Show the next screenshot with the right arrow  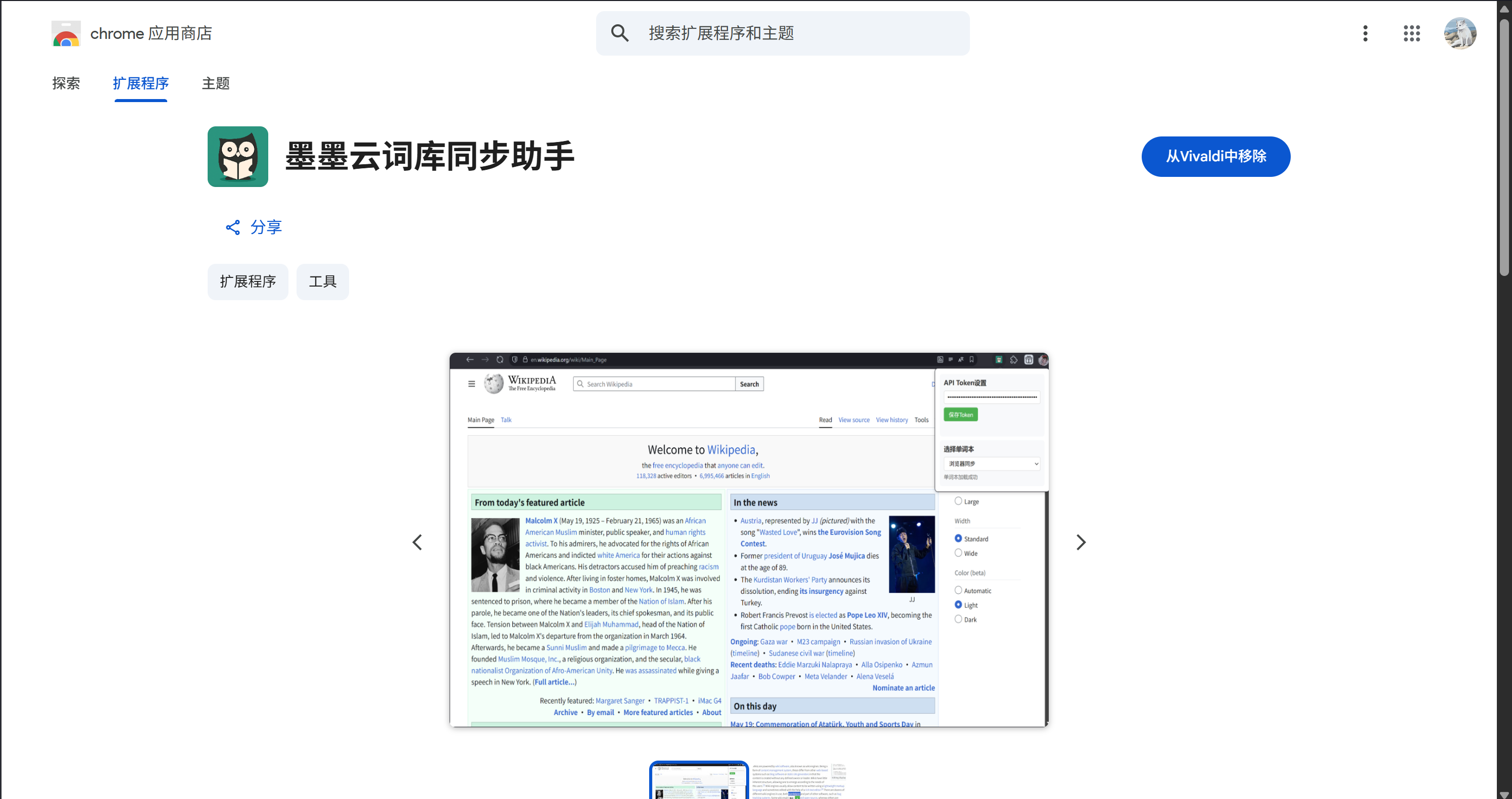pyautogui.click(x=1081, y=542)
